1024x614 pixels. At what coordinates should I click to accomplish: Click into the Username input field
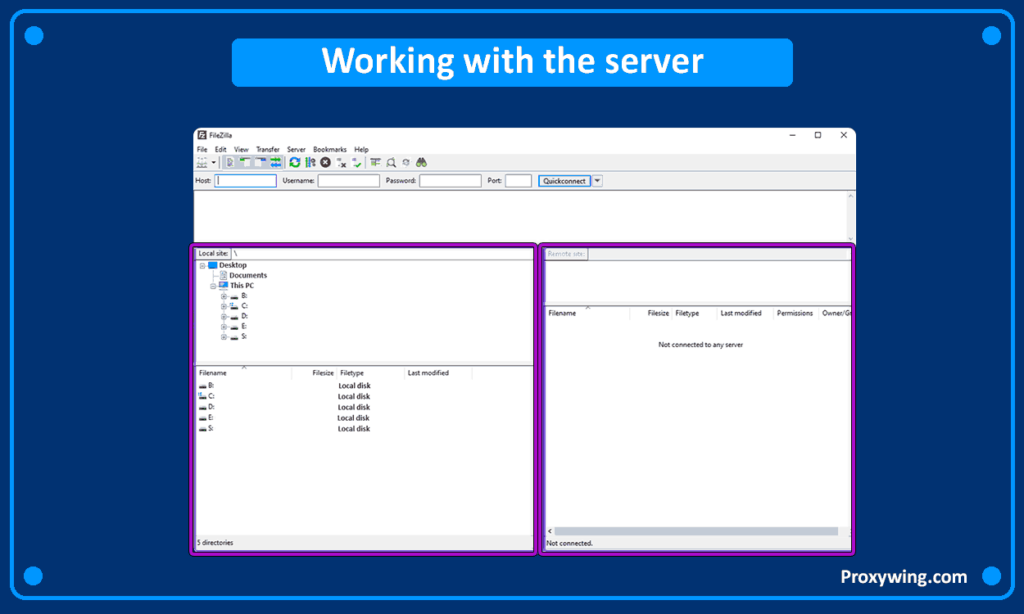point(349,181)
